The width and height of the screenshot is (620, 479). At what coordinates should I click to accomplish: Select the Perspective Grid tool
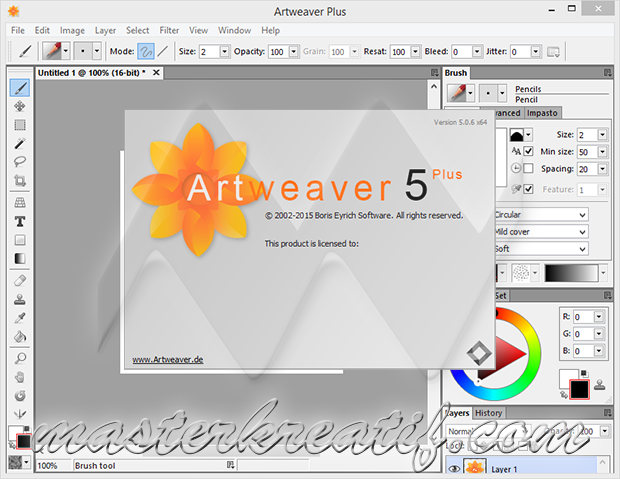coord(20,203)
